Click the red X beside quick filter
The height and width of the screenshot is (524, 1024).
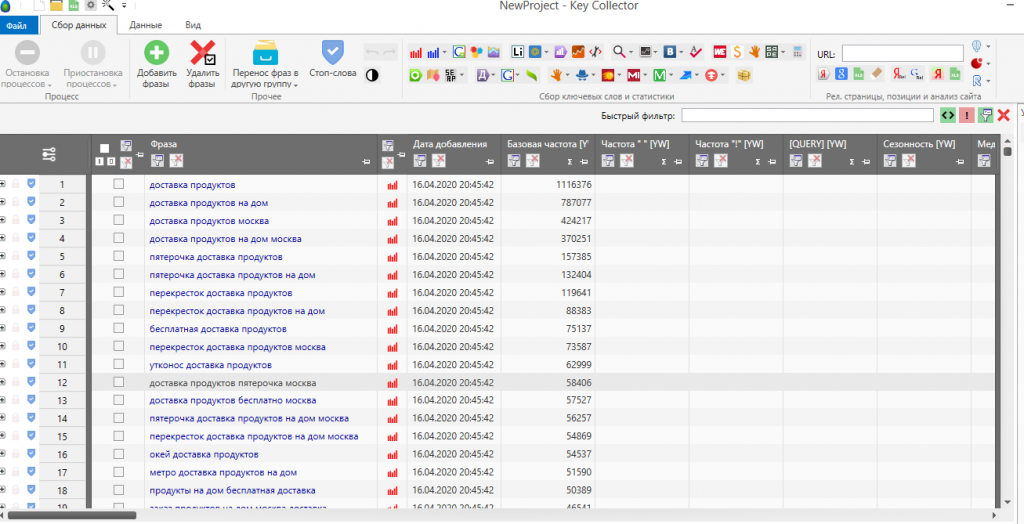click(1003, 116)
